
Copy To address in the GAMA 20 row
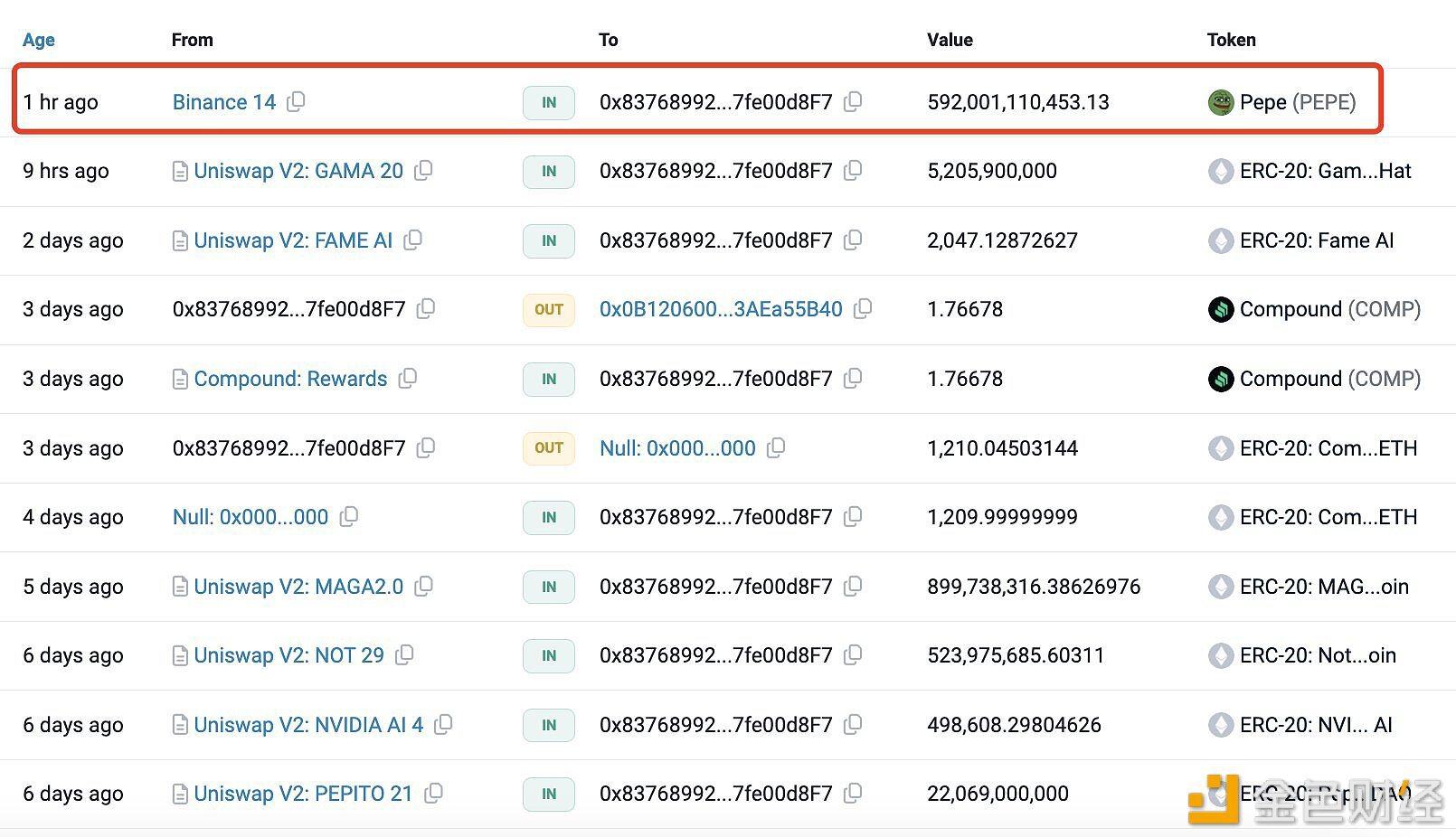[853, 170]
